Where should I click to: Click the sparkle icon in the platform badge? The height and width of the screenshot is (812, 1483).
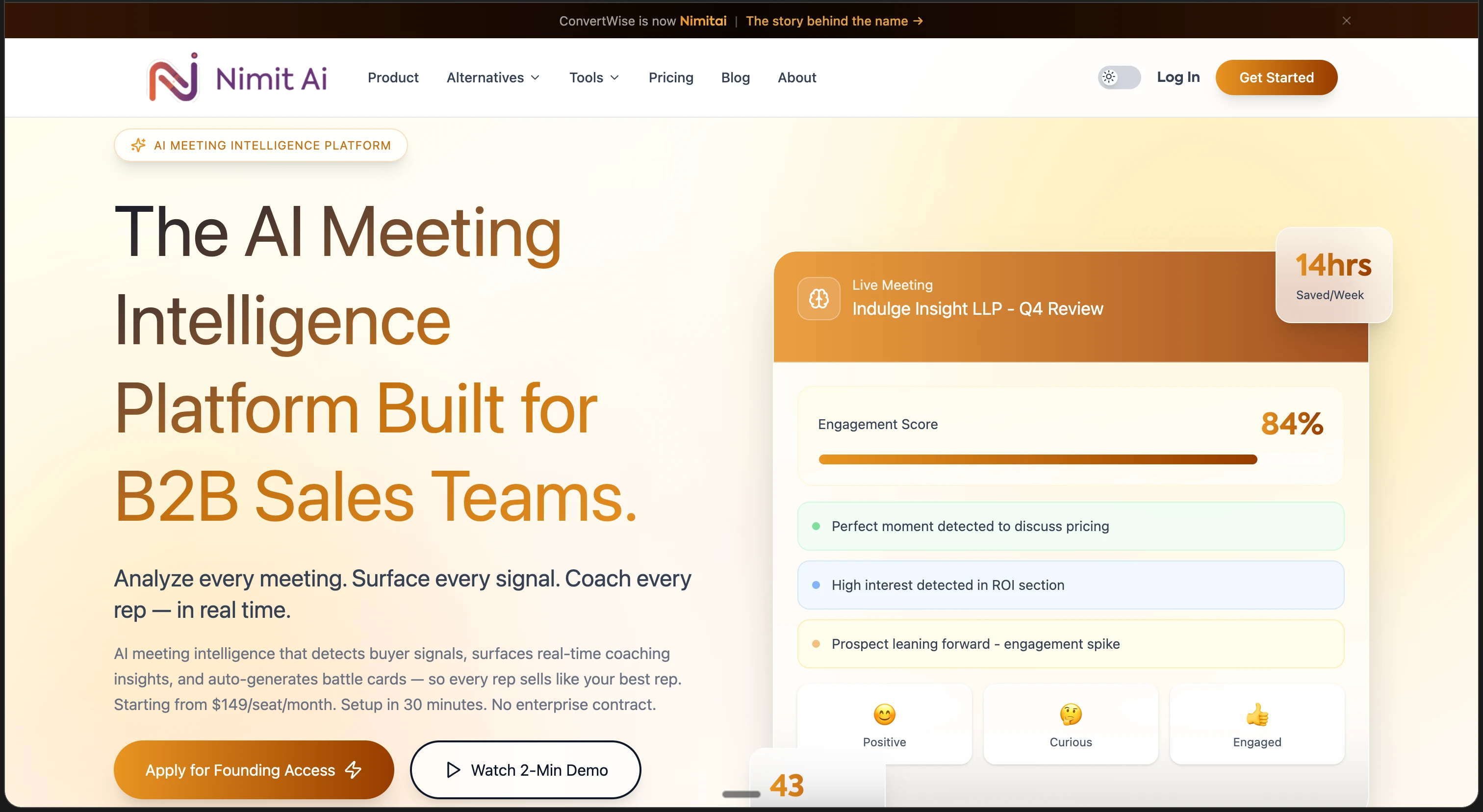138,145
